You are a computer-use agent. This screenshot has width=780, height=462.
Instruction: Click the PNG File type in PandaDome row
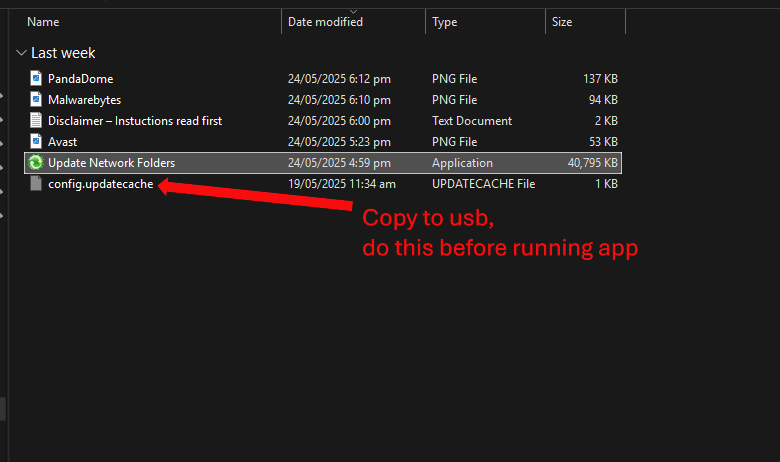pyautogui.click(x=455, y=79)
